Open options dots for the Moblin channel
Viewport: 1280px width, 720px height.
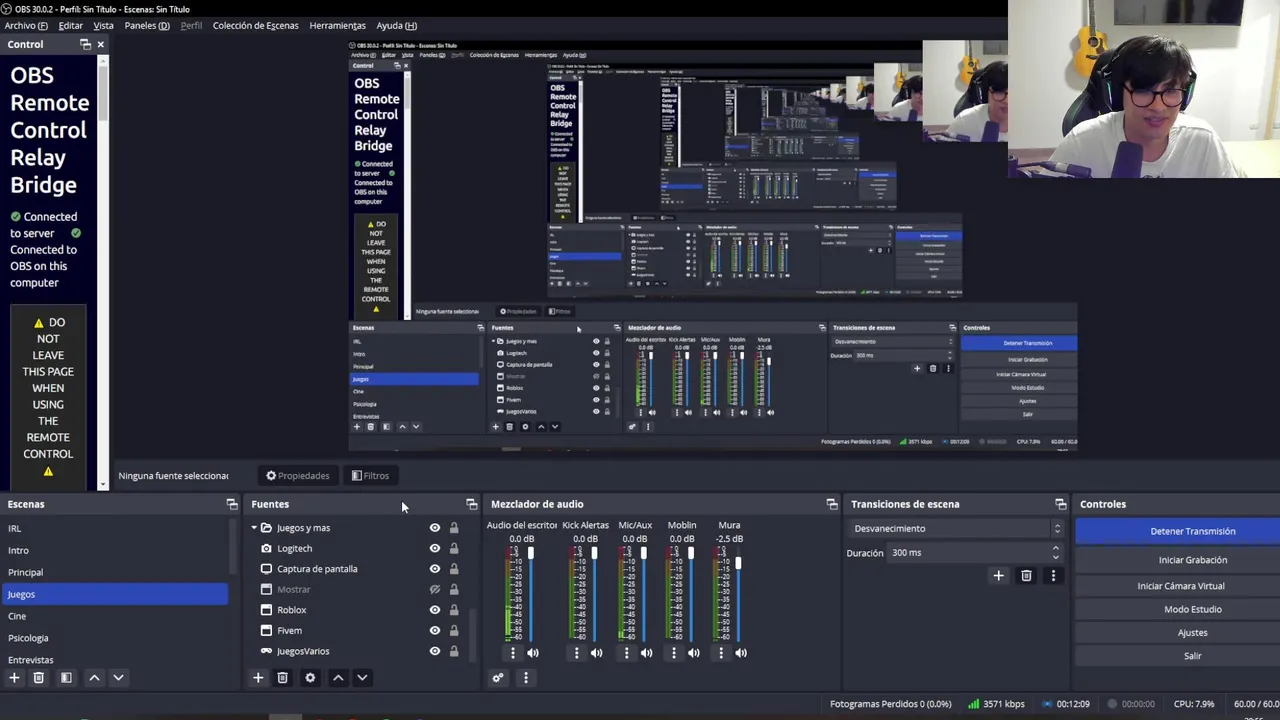coord(673,653)
